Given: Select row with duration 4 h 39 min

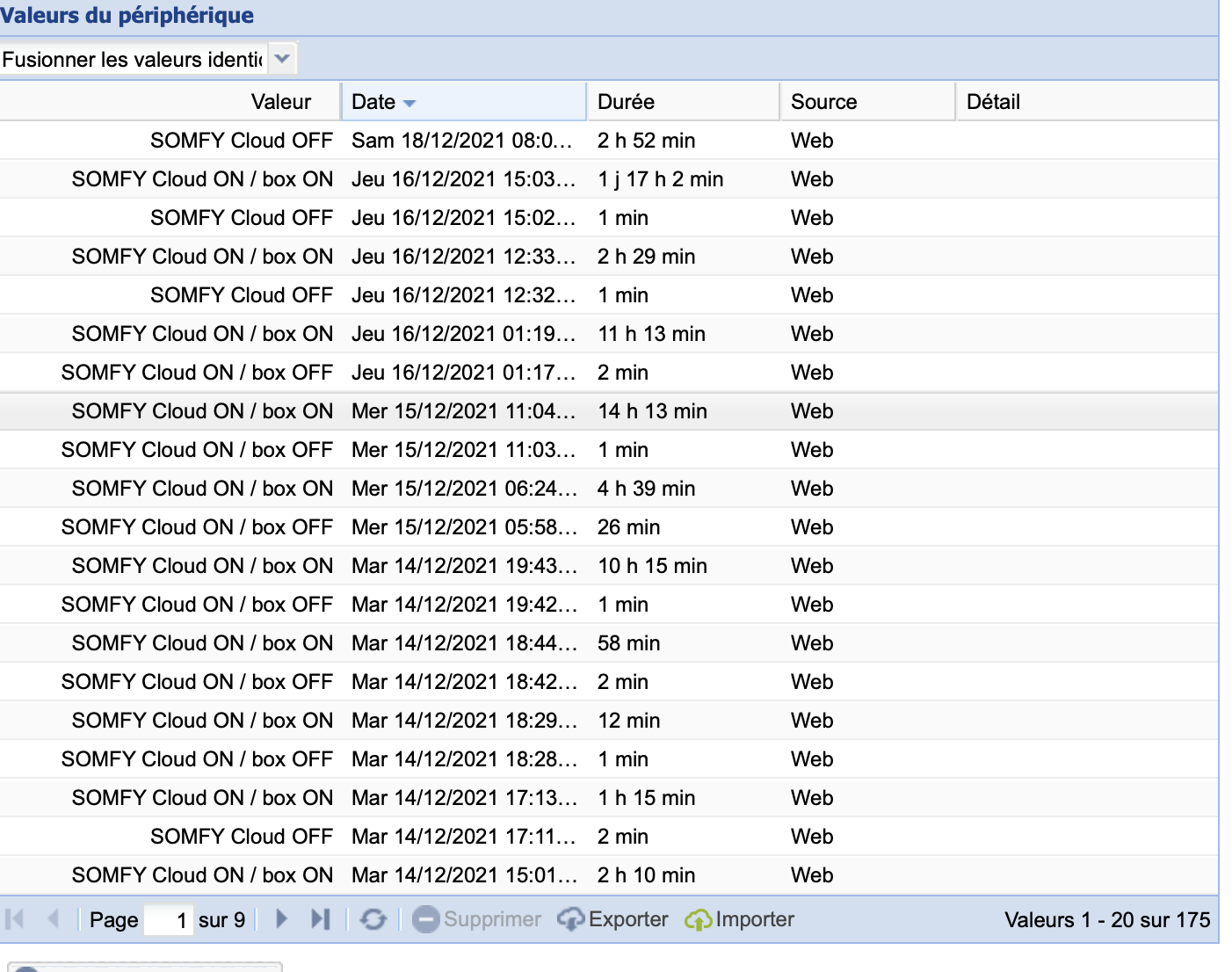Looking at the screenshot, I should 609,489.
